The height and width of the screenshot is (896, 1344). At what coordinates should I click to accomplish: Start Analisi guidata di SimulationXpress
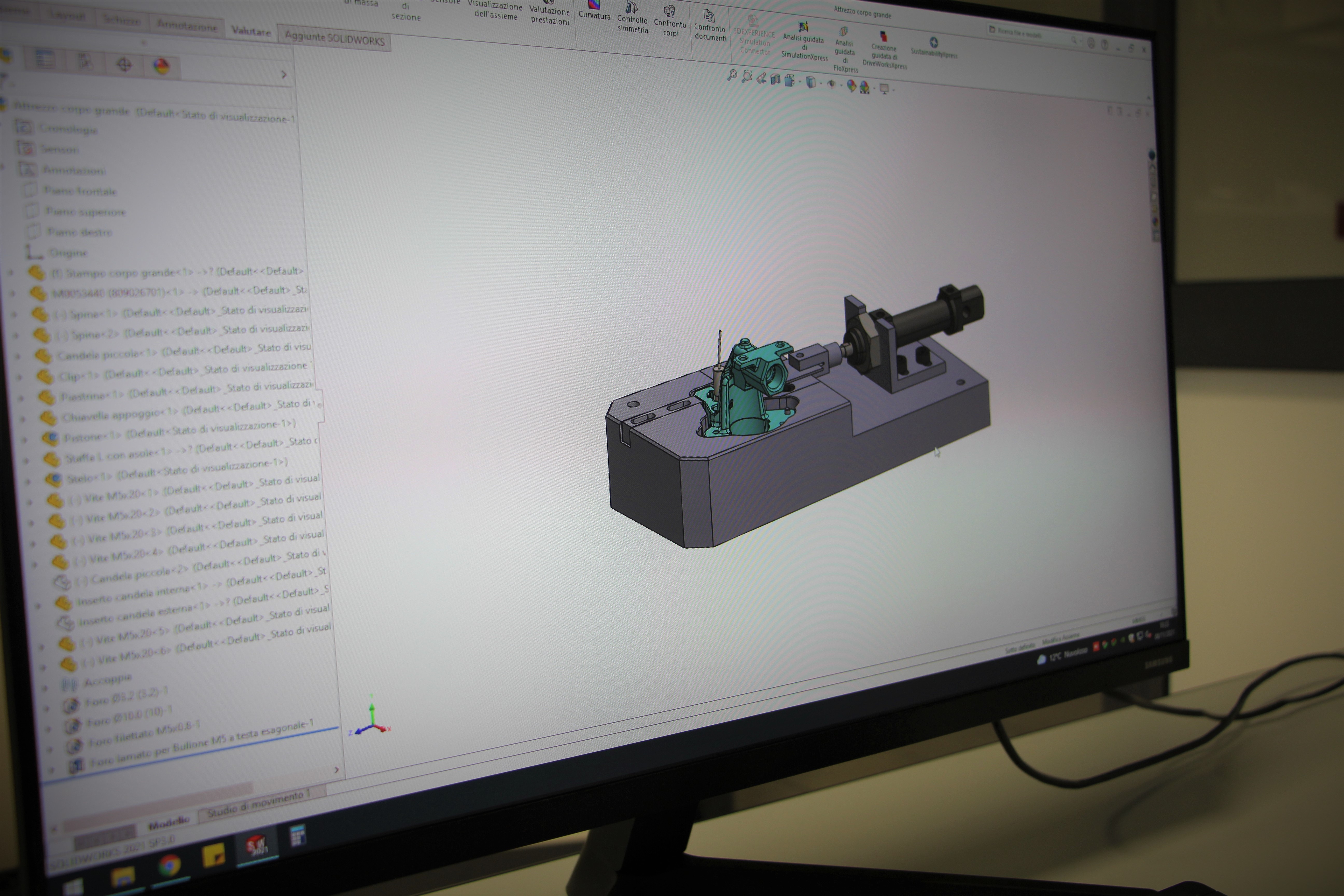tap(804, 42)
